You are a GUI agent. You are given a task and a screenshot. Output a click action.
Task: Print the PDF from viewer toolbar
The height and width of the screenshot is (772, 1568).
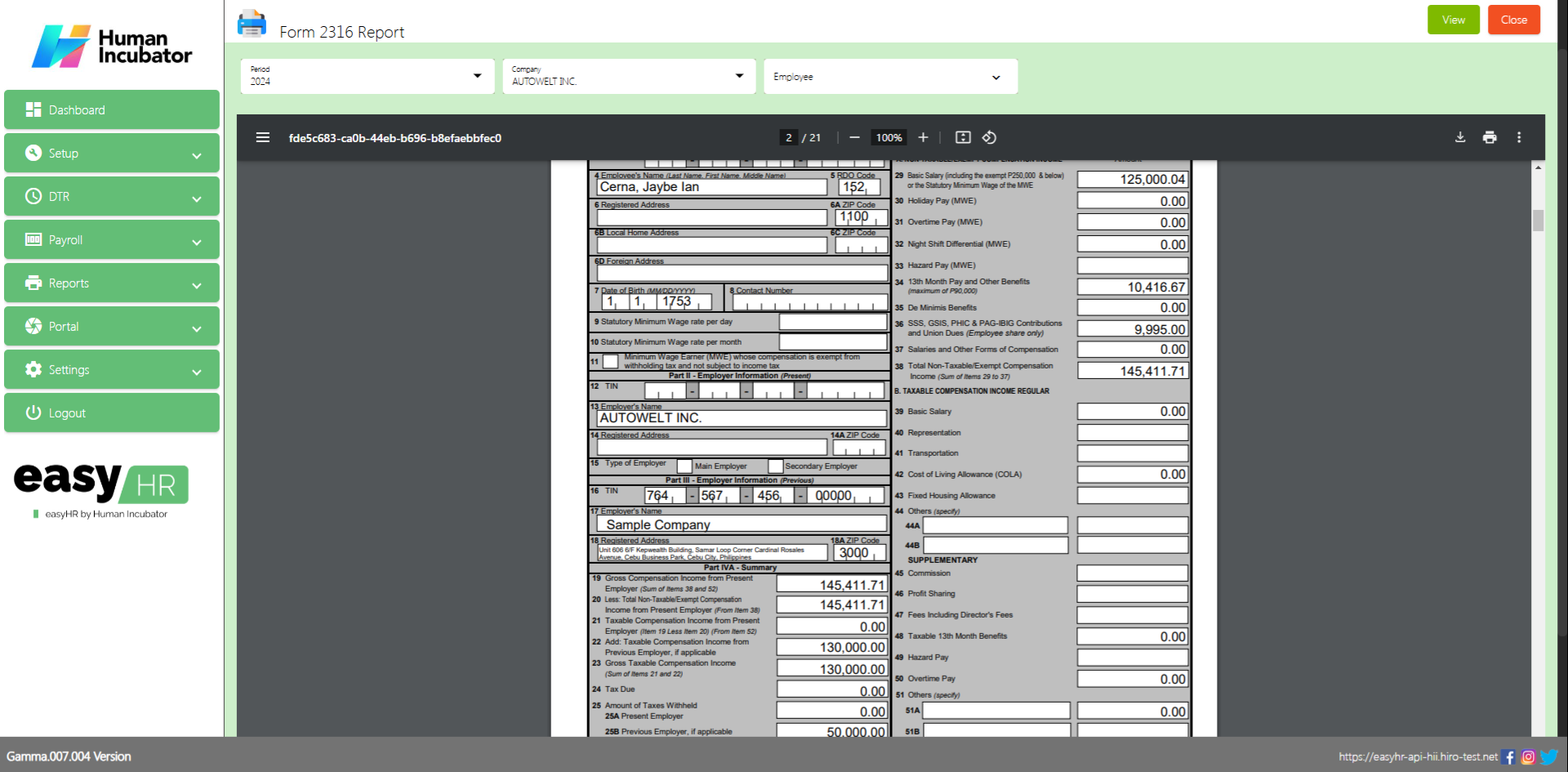pyautogui.click(x=1490, y=137)
